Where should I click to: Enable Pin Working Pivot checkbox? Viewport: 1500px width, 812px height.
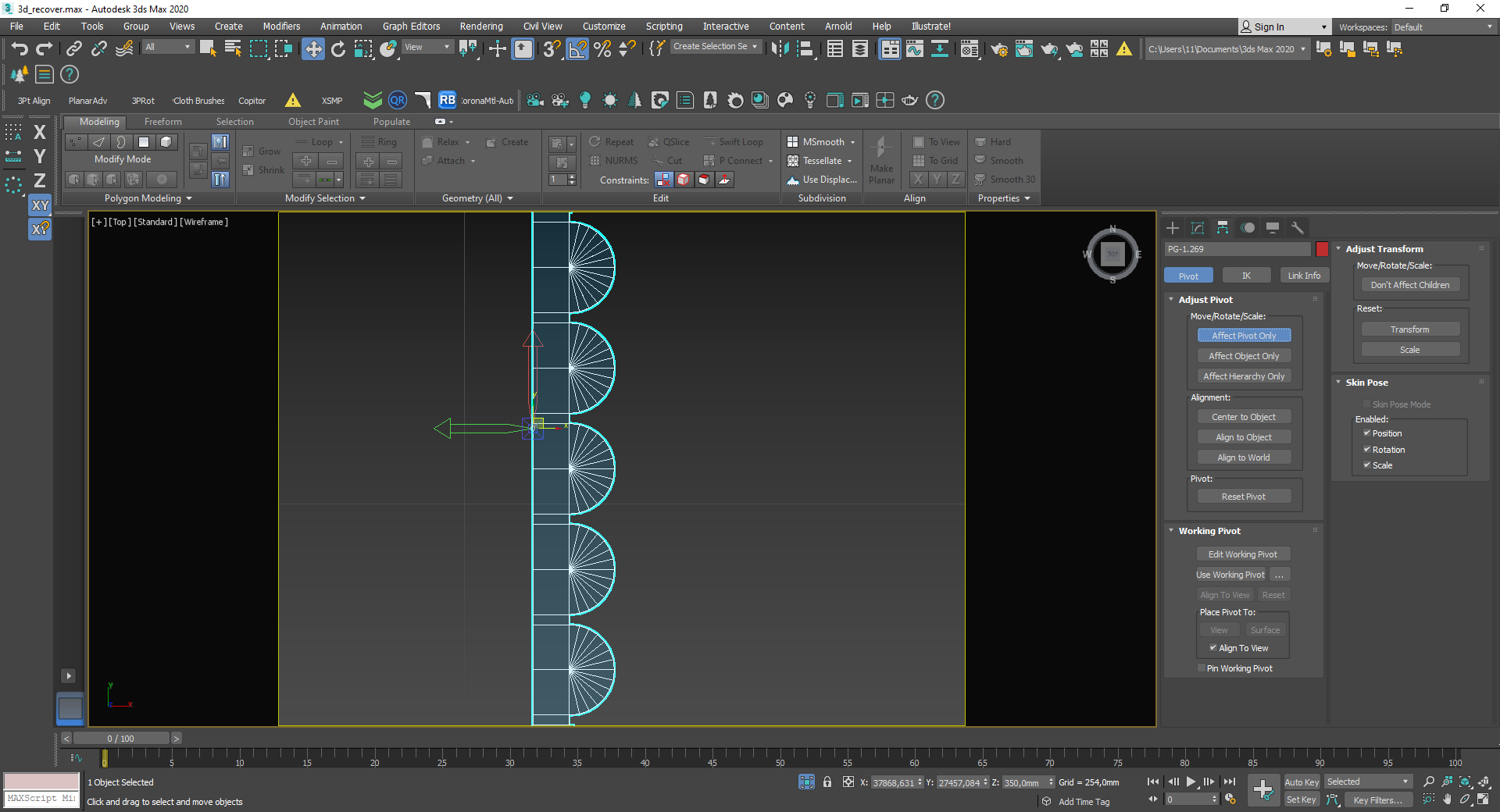click(1202, 668)
